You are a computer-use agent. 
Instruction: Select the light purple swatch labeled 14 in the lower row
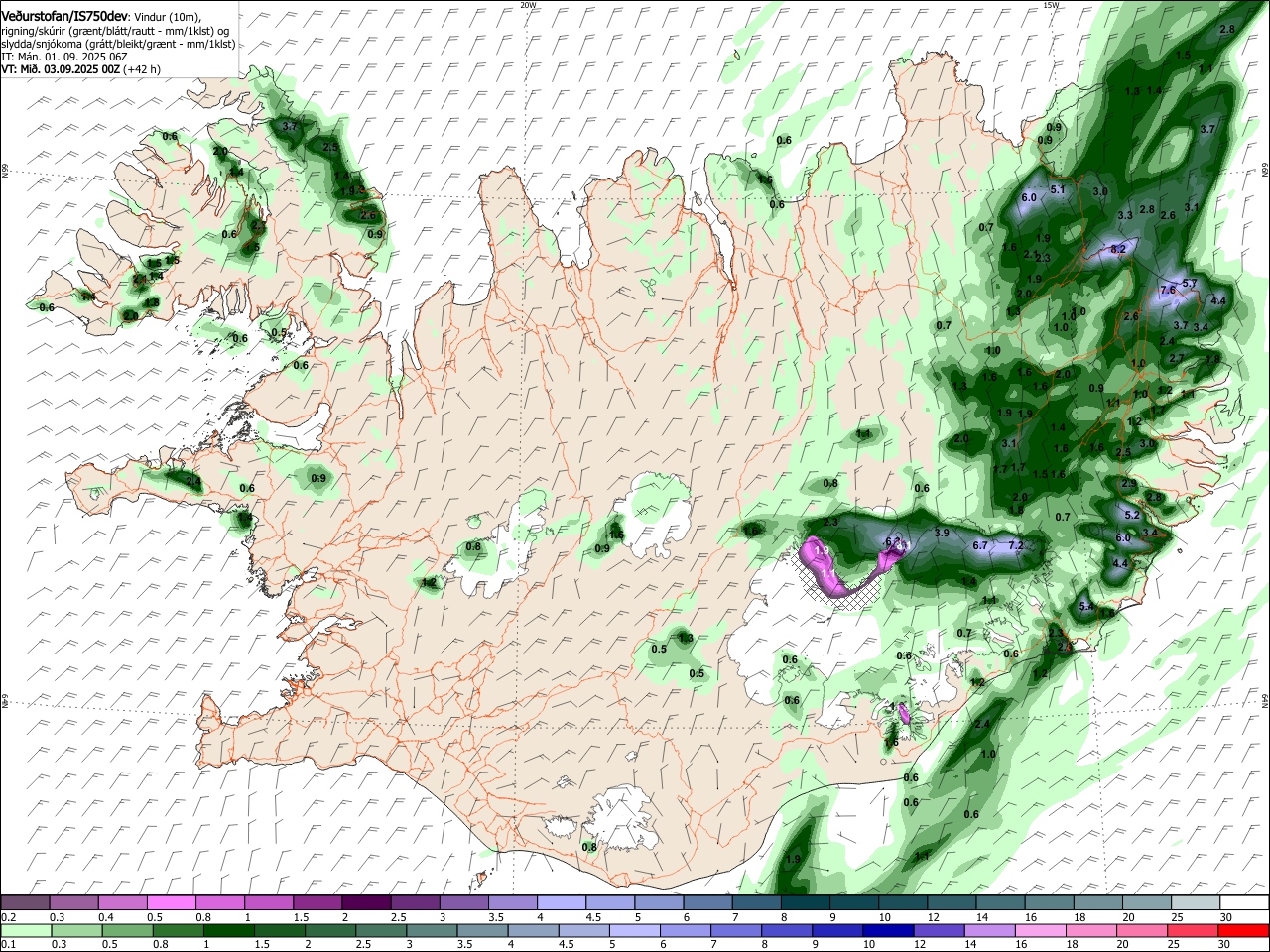[x=989, y=931]
